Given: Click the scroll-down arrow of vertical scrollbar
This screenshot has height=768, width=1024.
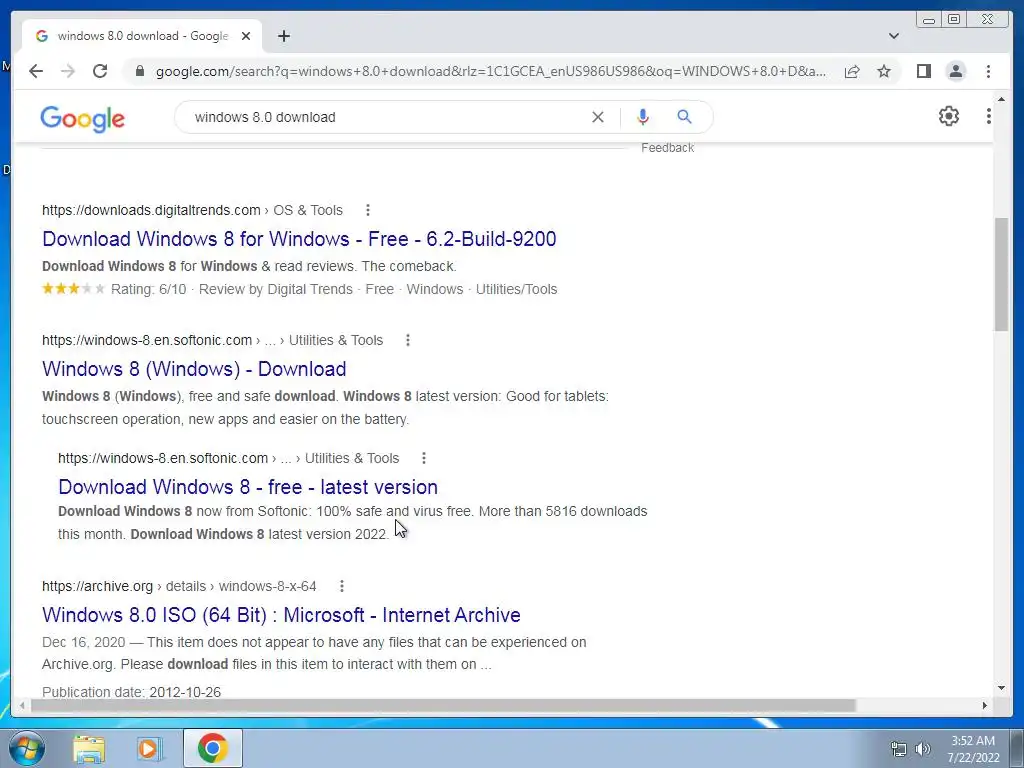Looking at the screenshot, I should click(1001, 688).
